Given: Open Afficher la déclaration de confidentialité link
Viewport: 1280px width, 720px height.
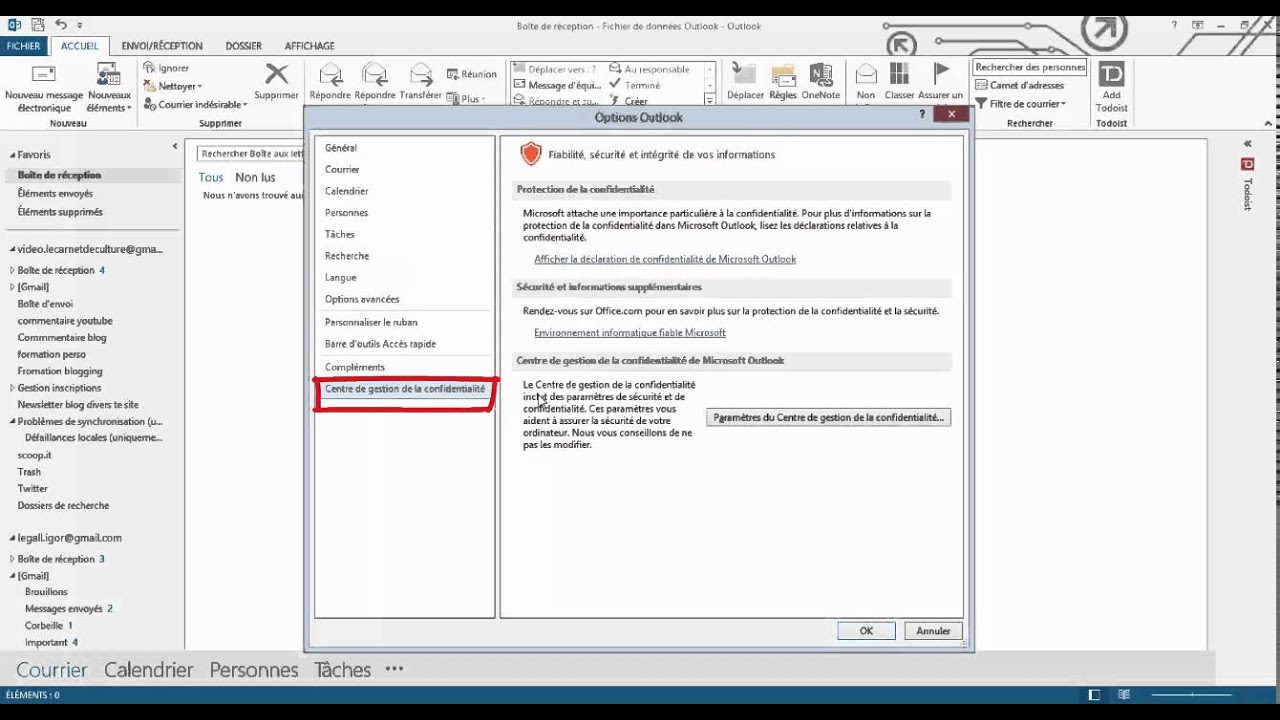Looking at the screenshot, I should tap(665, 259).
